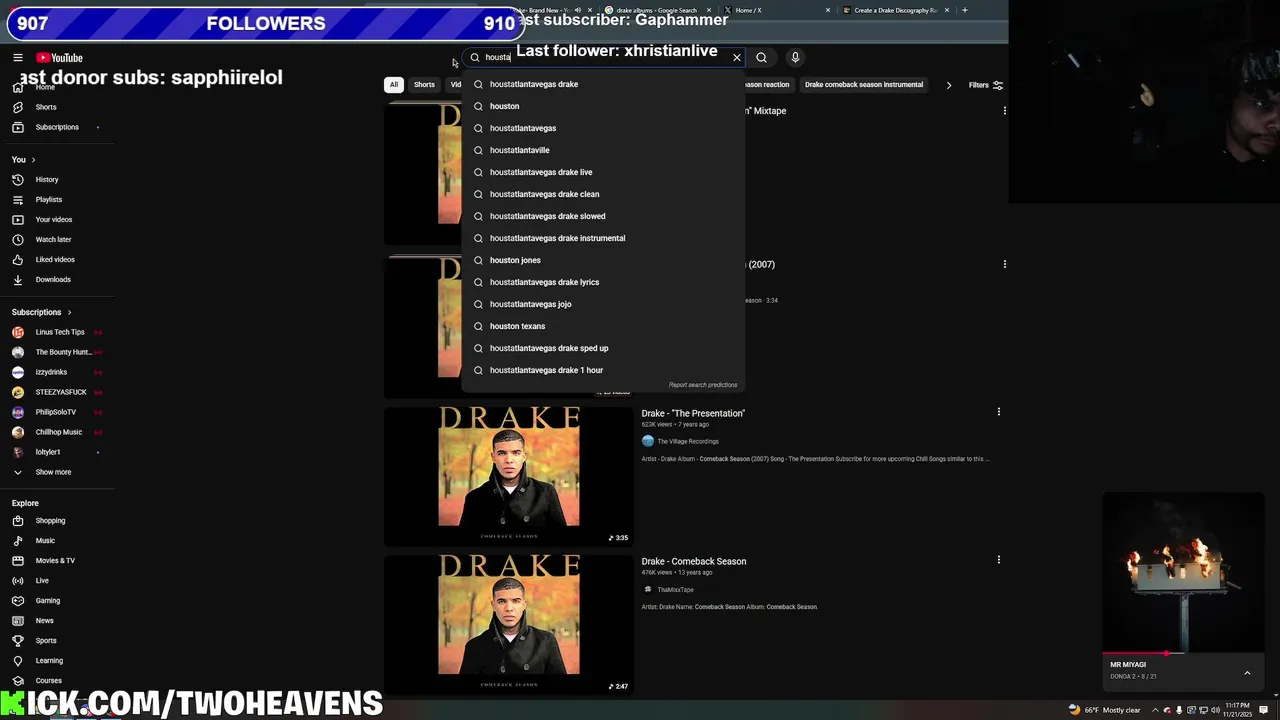This screenshot has height=720, width=1280.
Task: Open the Watch later list
Action: pyautogui.click(x=53, y=240)
